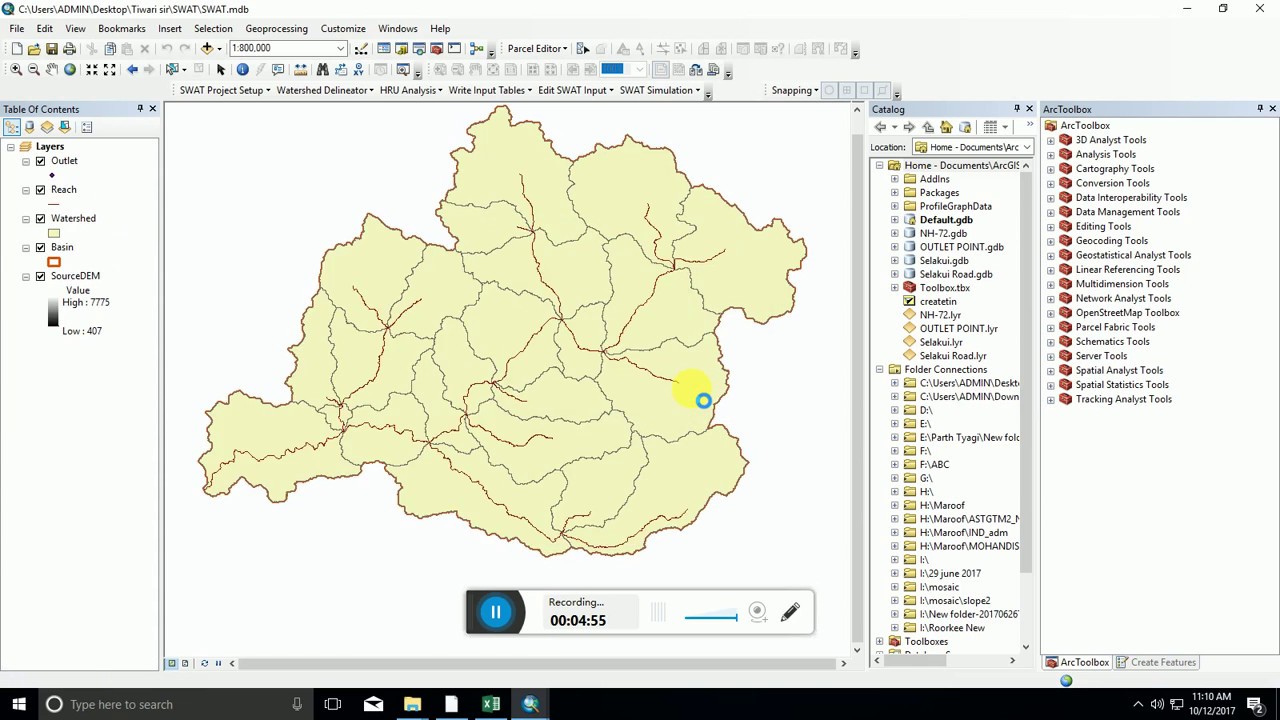
Task: Pause the screen recording
Action: click(x=496, y=612)
